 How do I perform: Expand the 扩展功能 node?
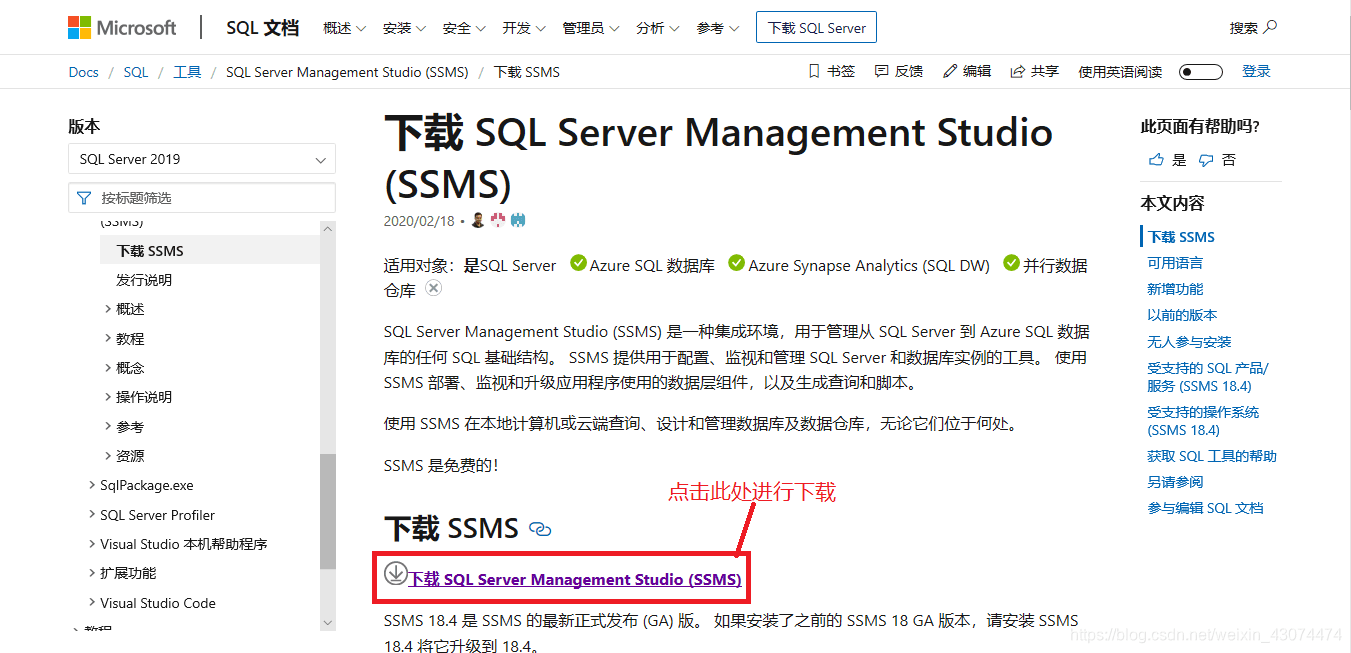point(92,573)
